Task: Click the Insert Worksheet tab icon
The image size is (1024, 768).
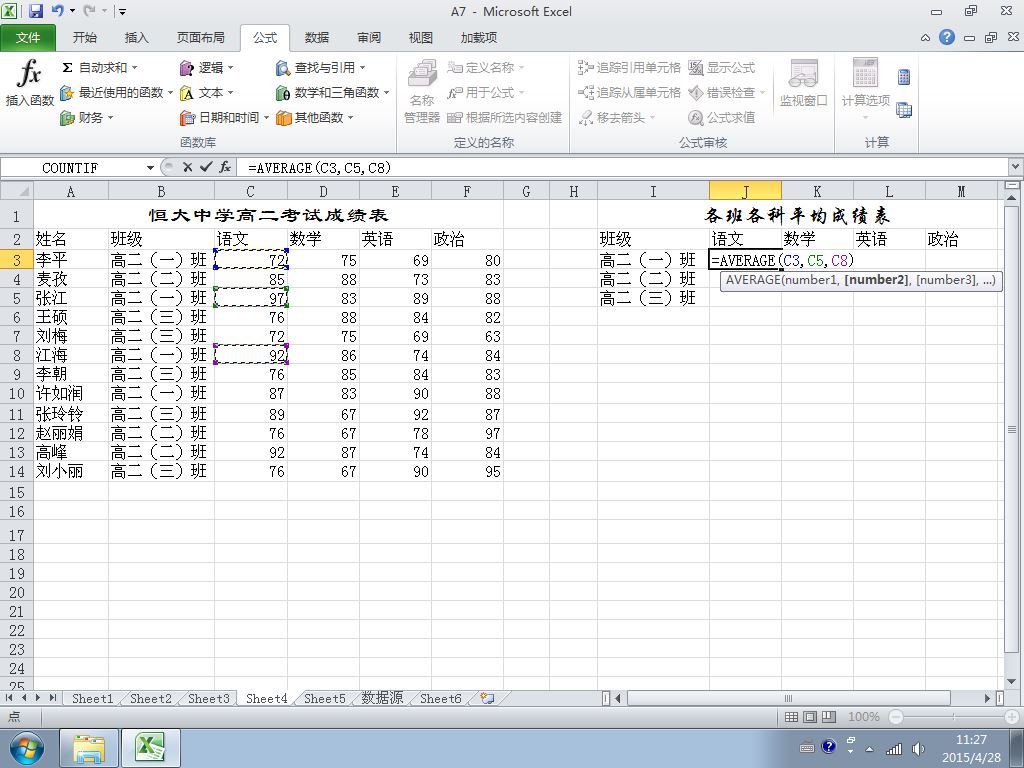Action: pos(487,698)
